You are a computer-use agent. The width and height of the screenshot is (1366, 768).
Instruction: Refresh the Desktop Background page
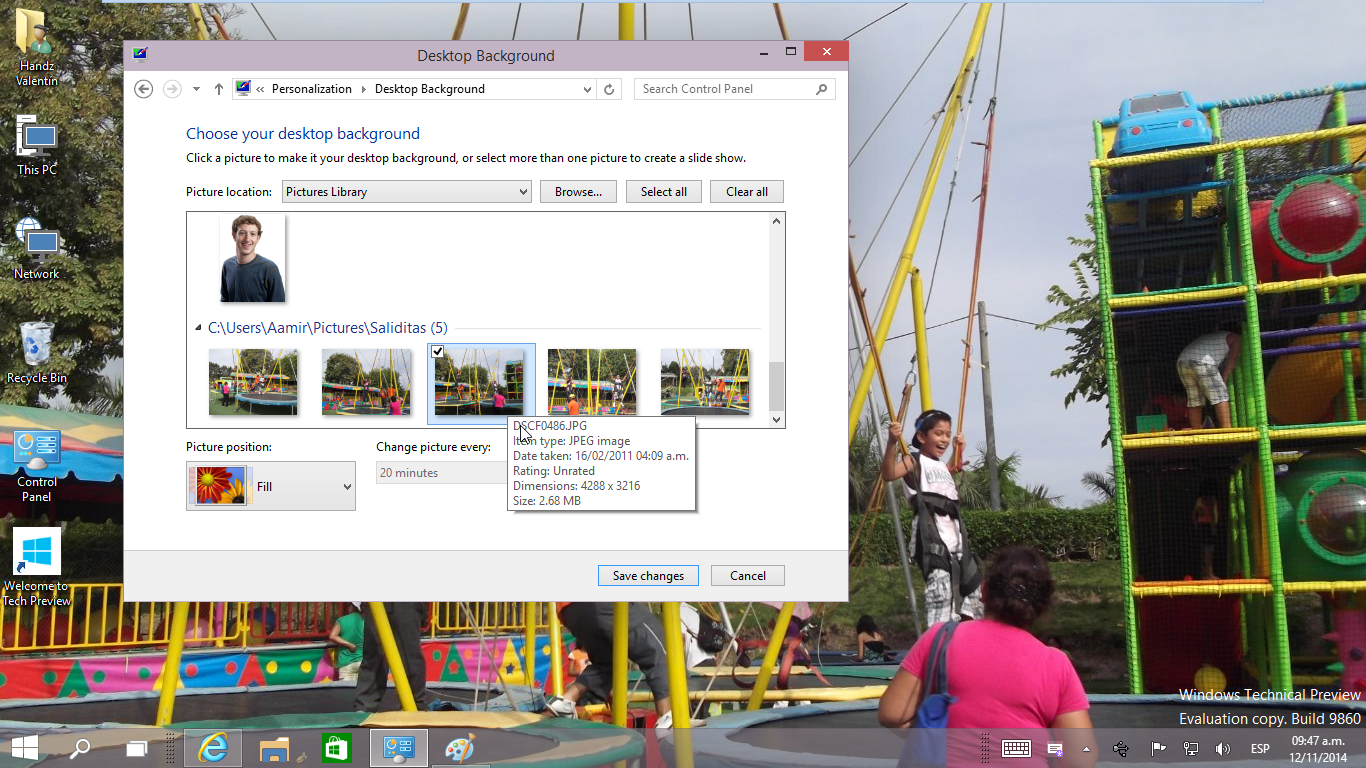[x=609, y=89]
